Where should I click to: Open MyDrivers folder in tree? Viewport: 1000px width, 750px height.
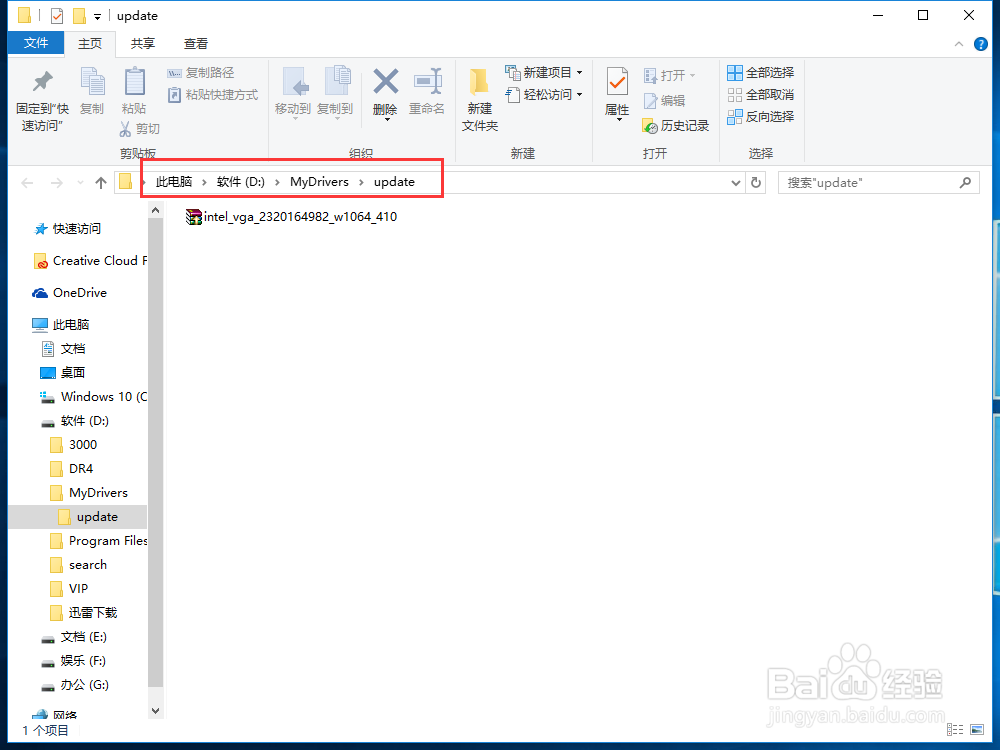point(89,493)
